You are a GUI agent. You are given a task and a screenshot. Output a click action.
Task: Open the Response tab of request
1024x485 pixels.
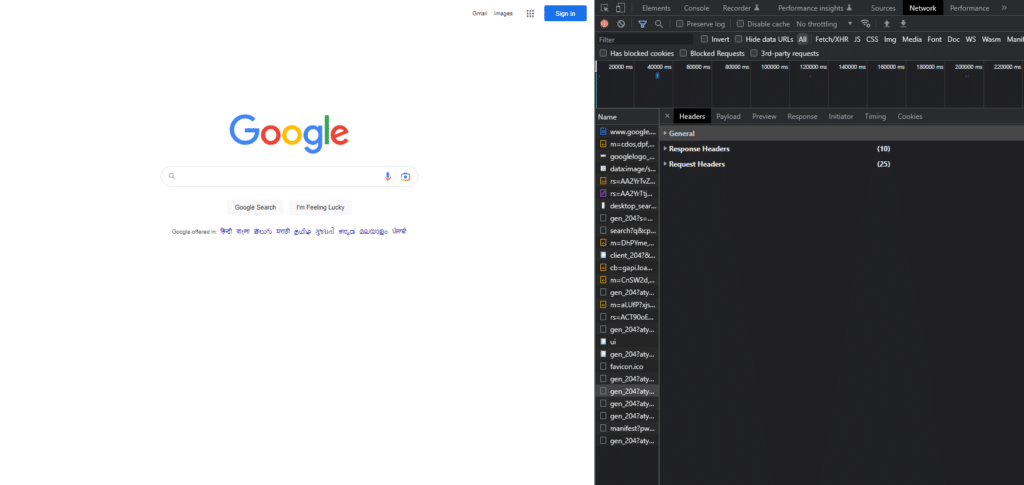[802, 116]
